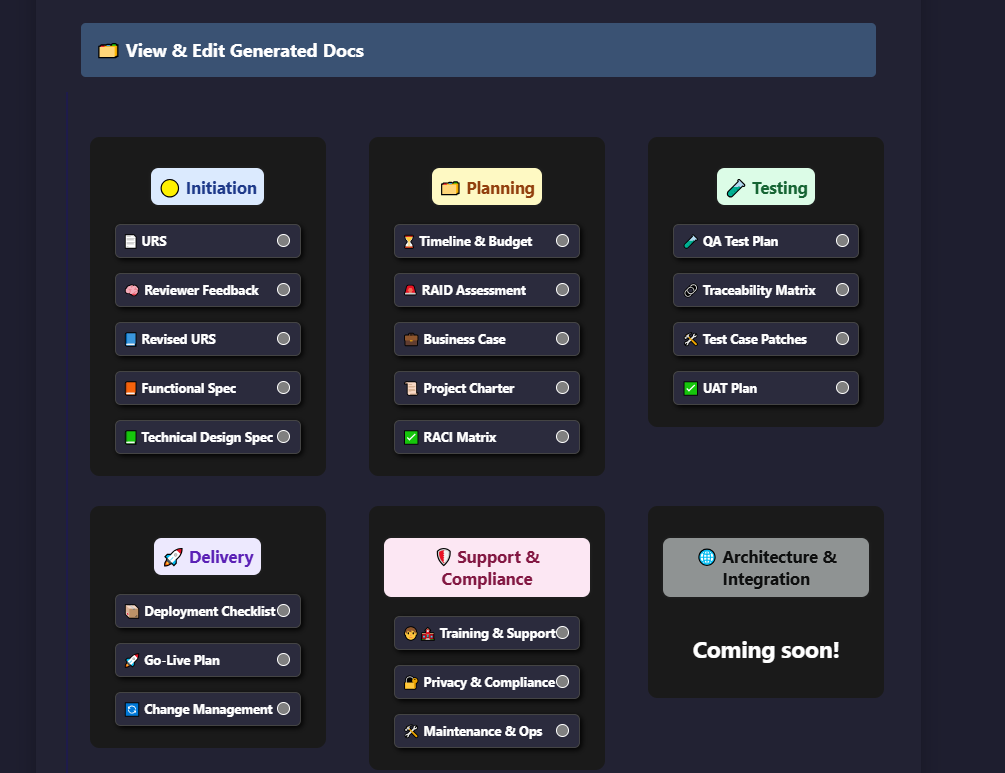This screenshot has height=773, width=1005.
Task: Open the Initiation category header
Action: [207, 186]
